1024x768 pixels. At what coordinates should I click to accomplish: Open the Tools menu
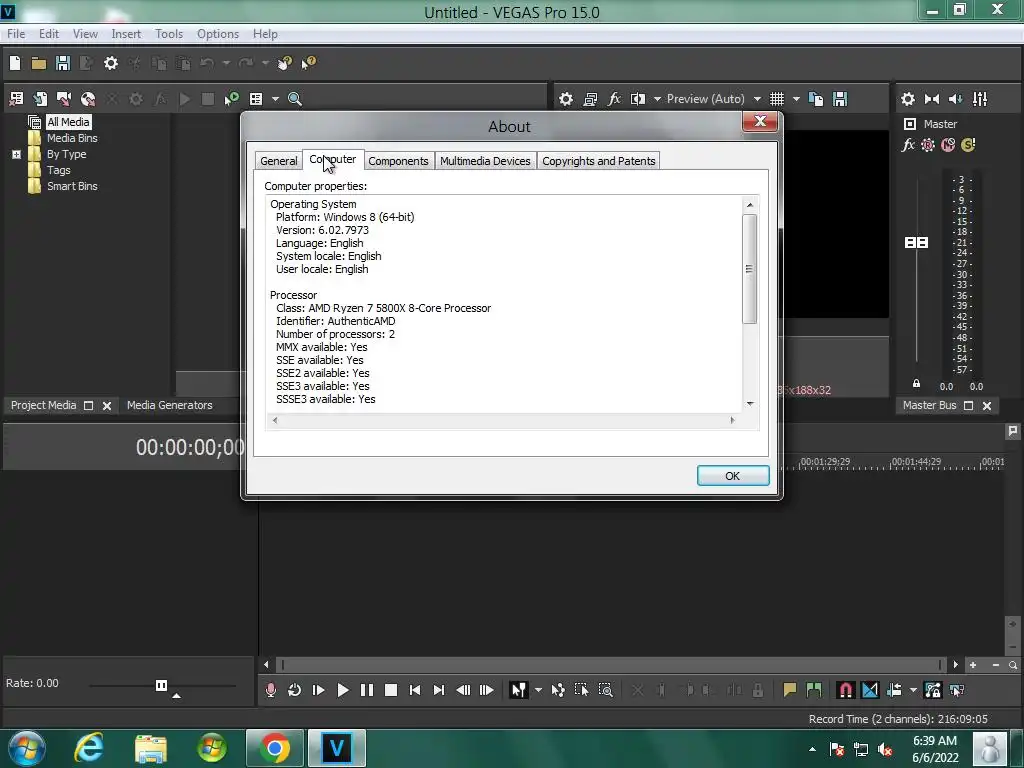point(169,34)
